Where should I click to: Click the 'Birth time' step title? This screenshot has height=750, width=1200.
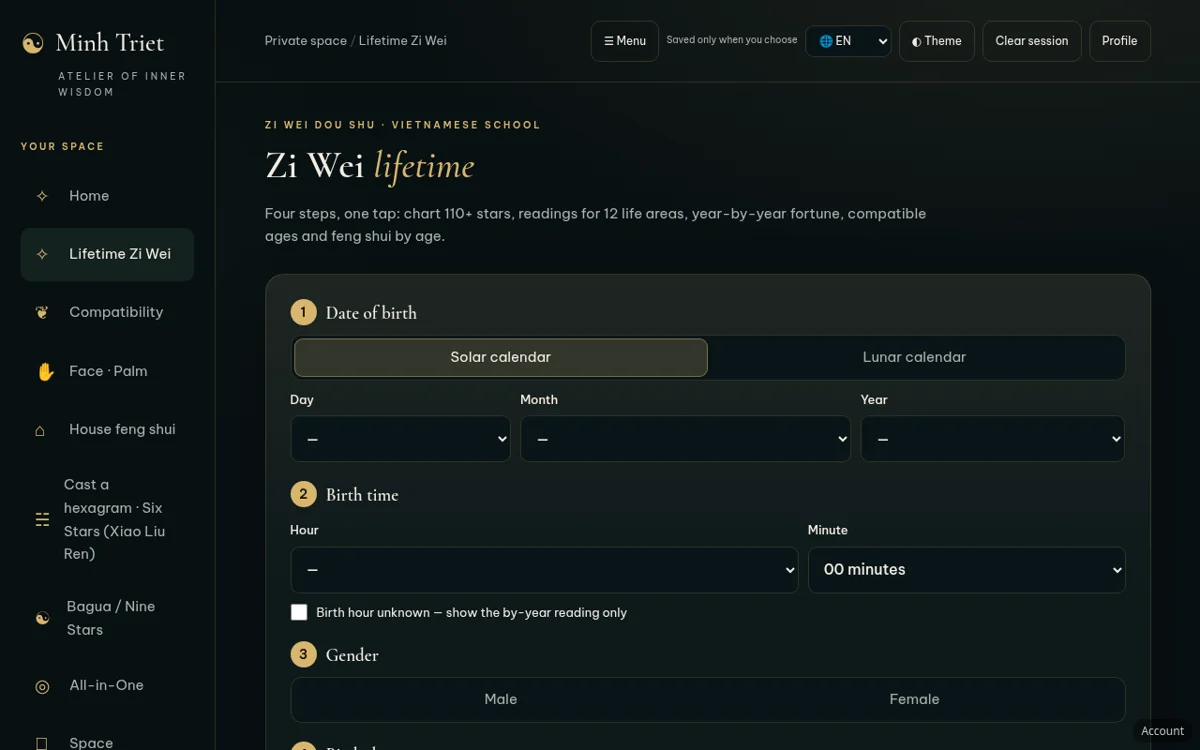[362, 495]
